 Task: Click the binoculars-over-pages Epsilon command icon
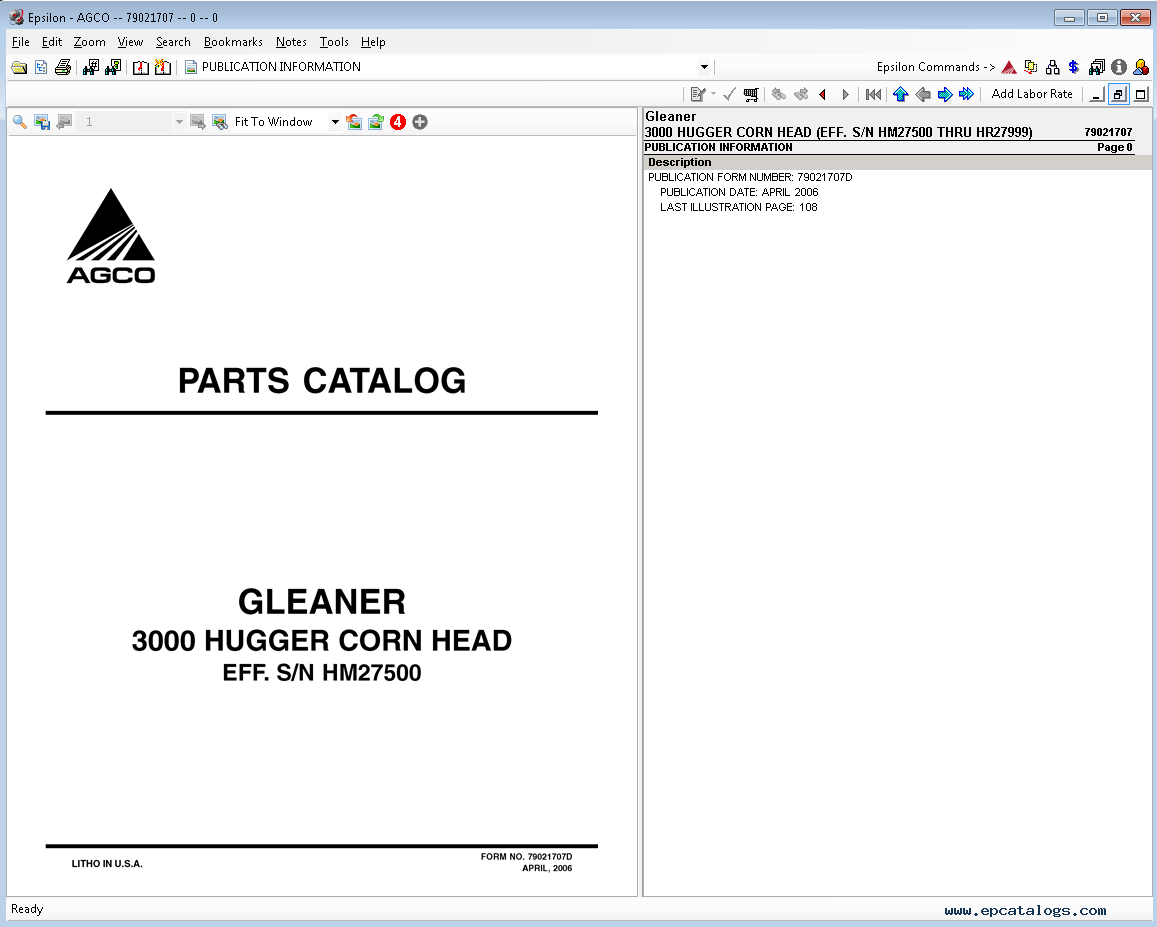(1097, 67)
